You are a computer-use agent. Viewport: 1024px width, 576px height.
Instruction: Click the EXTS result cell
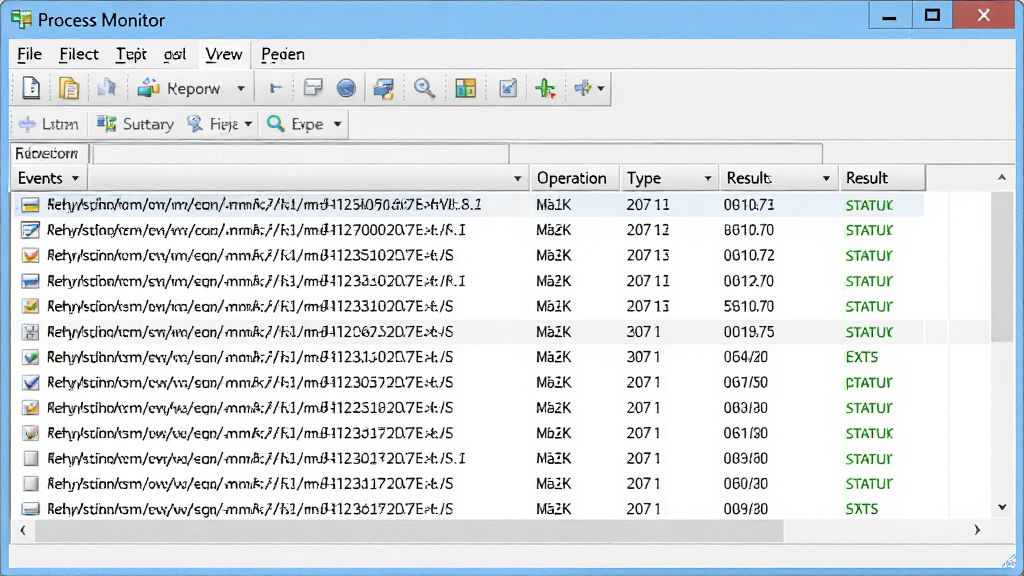[861, 357]
